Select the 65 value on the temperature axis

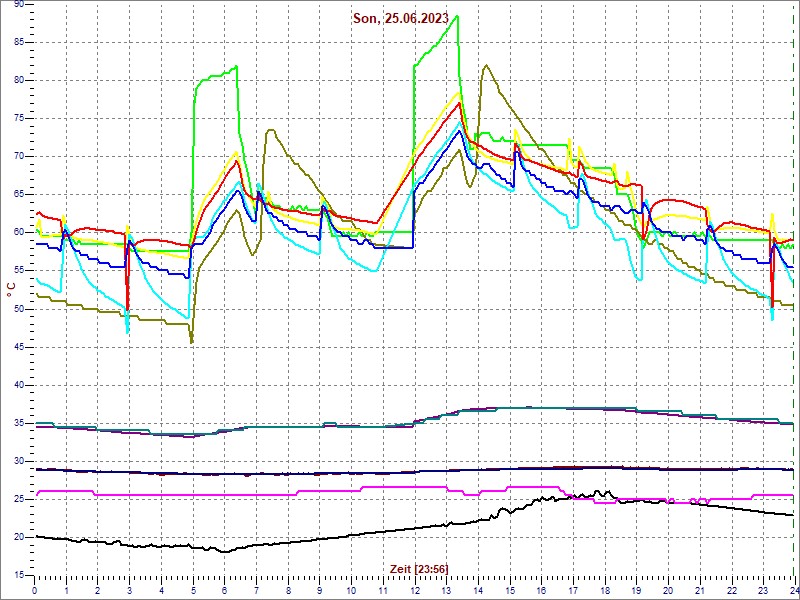[19, 194]
